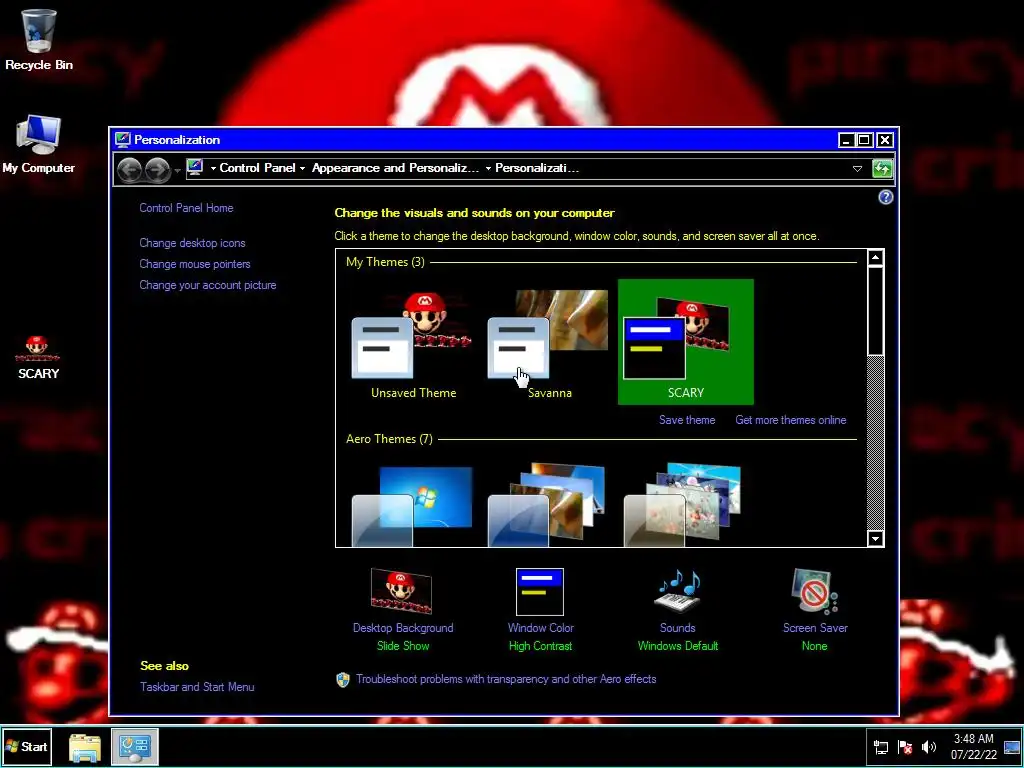The image size is (1024, 768).
Task: Open the SCARY desktop shortcut
Action: coord(38,357)
